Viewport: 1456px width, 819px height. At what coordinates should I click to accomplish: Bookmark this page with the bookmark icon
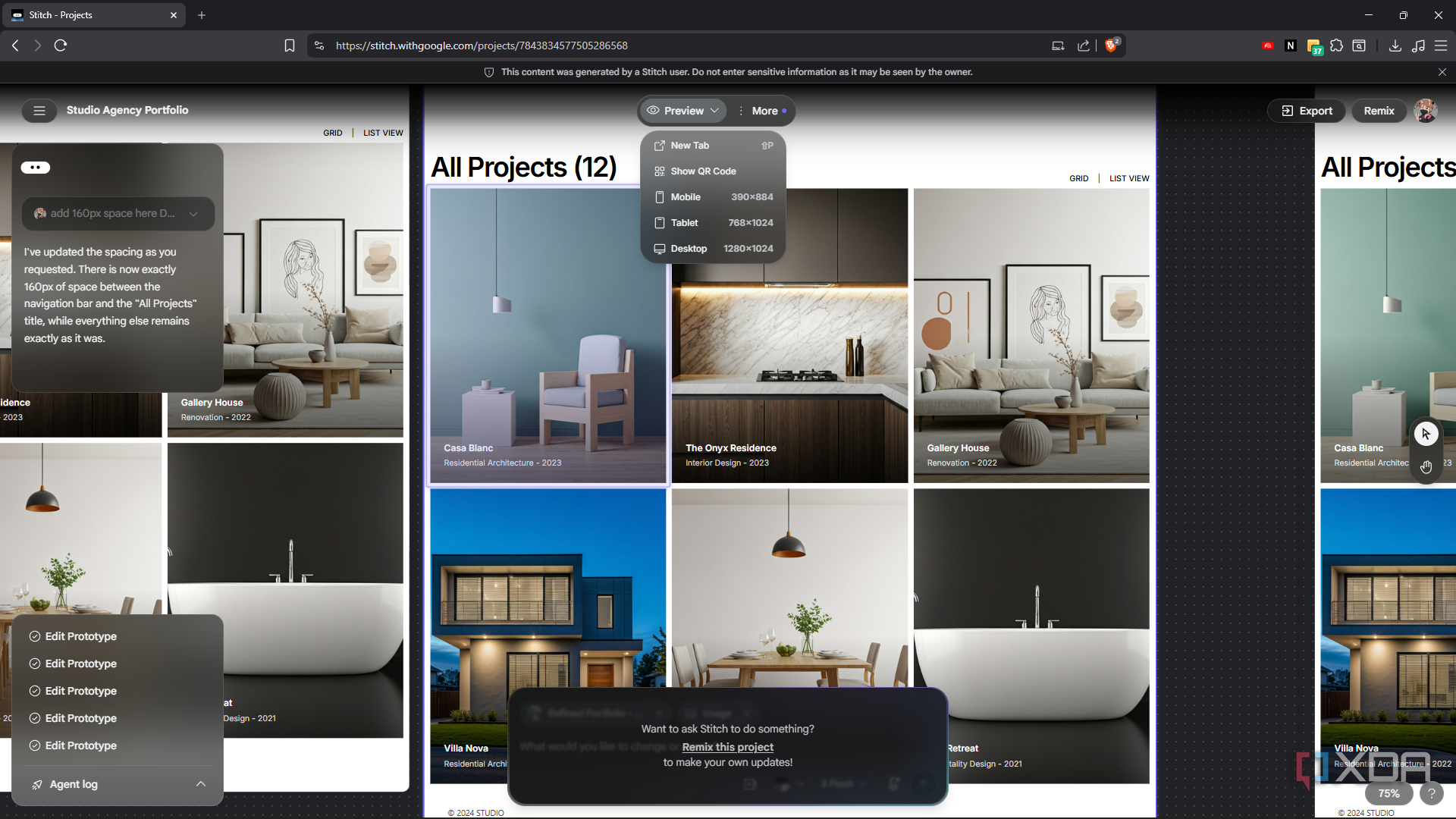[x=290, y=45]
